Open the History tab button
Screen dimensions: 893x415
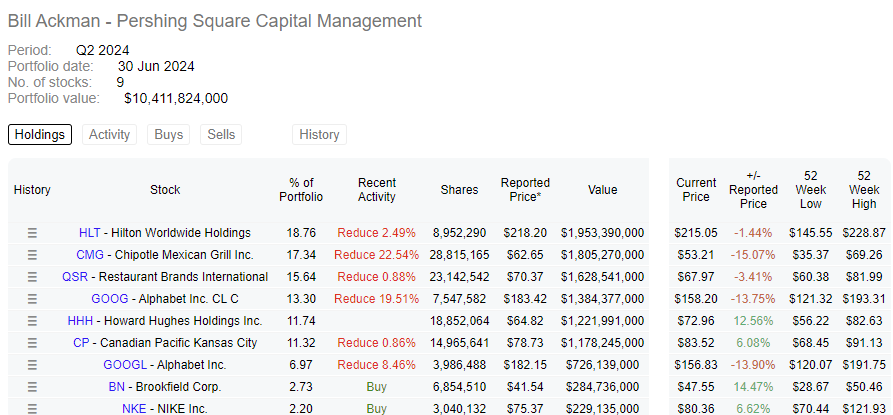pos(319,135)
